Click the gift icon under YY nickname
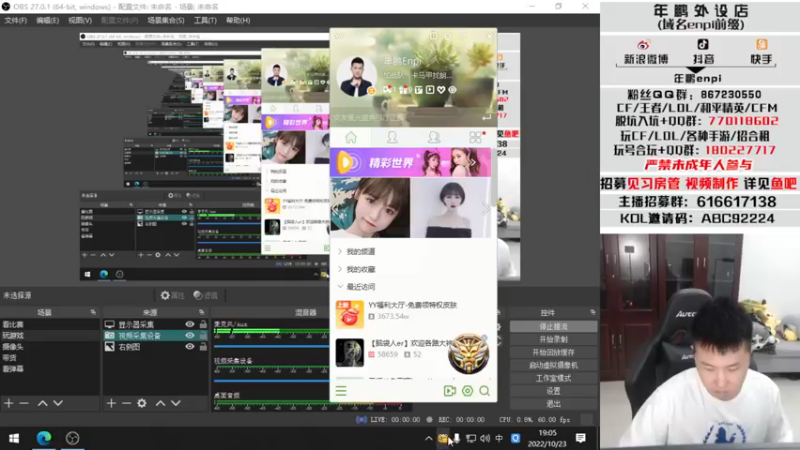800x450 pixels. [x=406, y=90]
